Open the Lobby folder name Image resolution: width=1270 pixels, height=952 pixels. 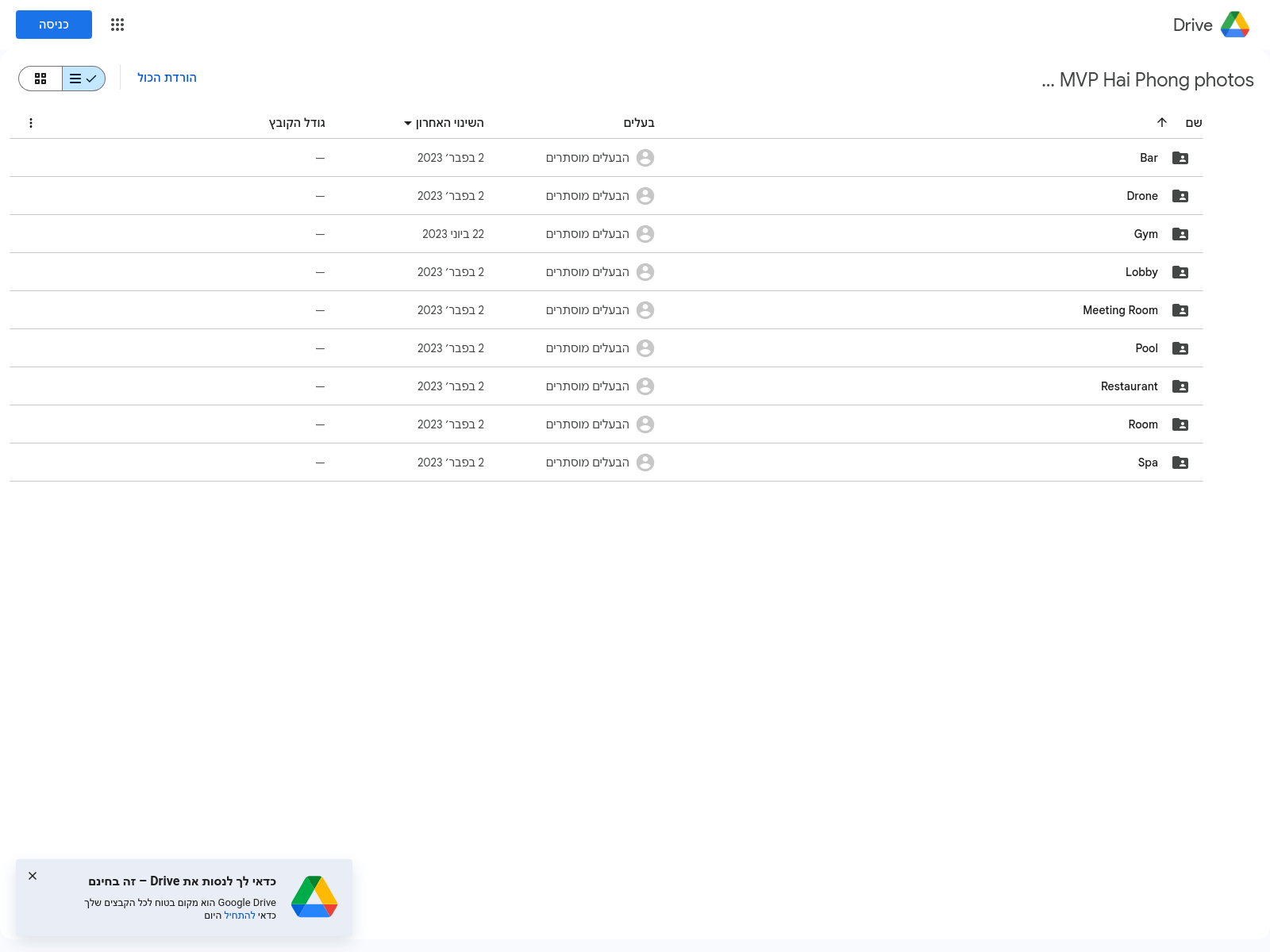[1141, 272]
